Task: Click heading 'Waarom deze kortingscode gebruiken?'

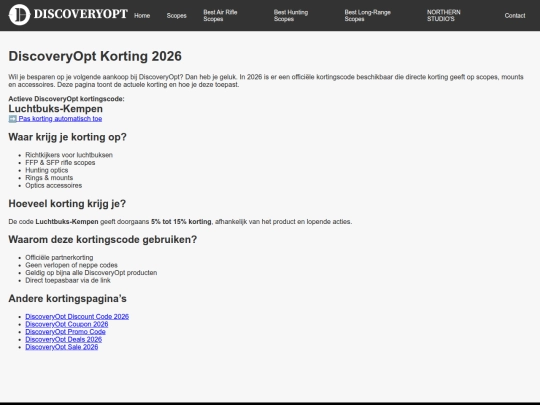Action: point(103,240)
